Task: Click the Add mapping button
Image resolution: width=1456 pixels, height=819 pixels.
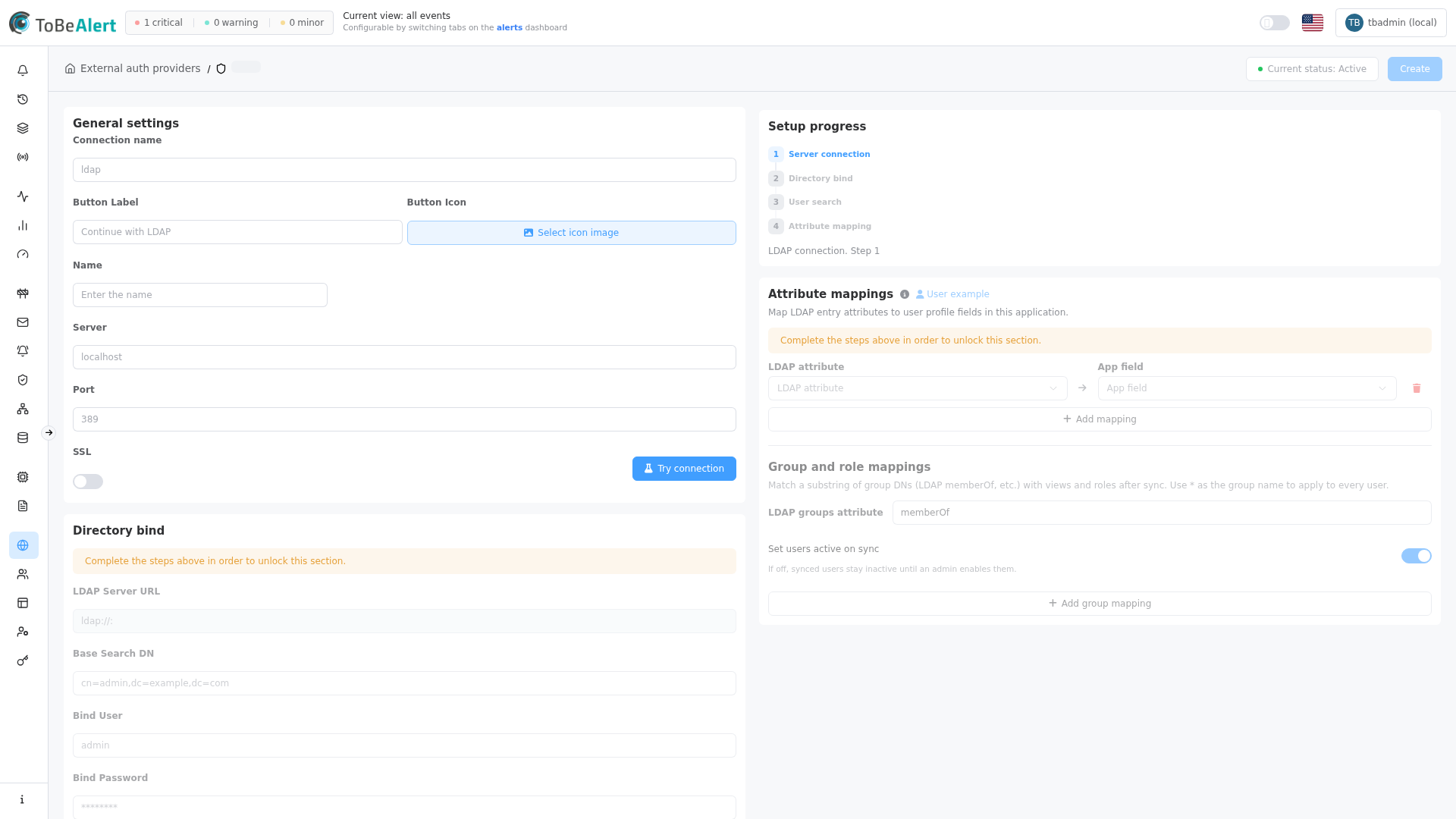Action: pyautogui.click(x=1100, y=419)
